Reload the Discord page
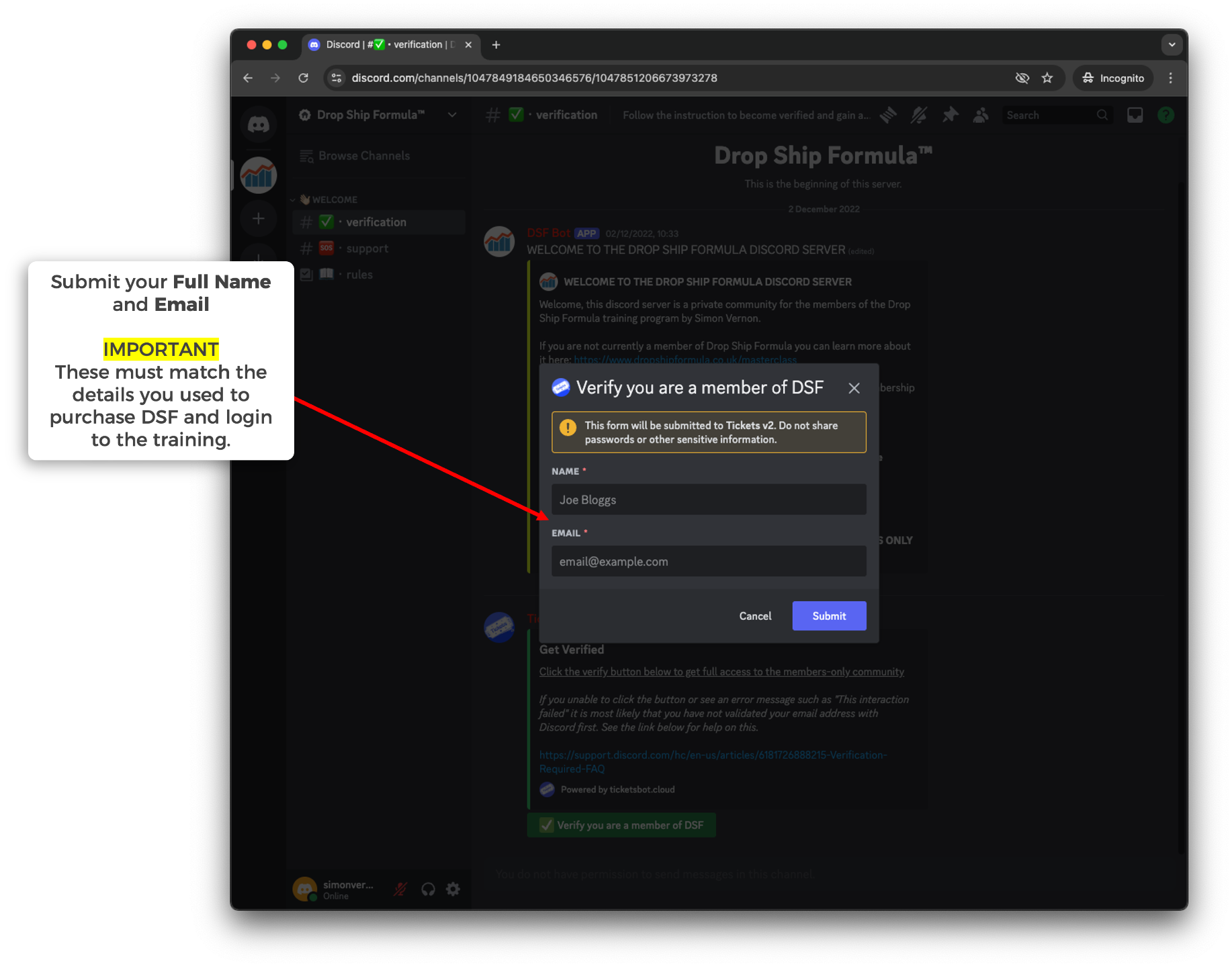The width and height of the screenshot is (1232, 967). (x=304, y=78)
